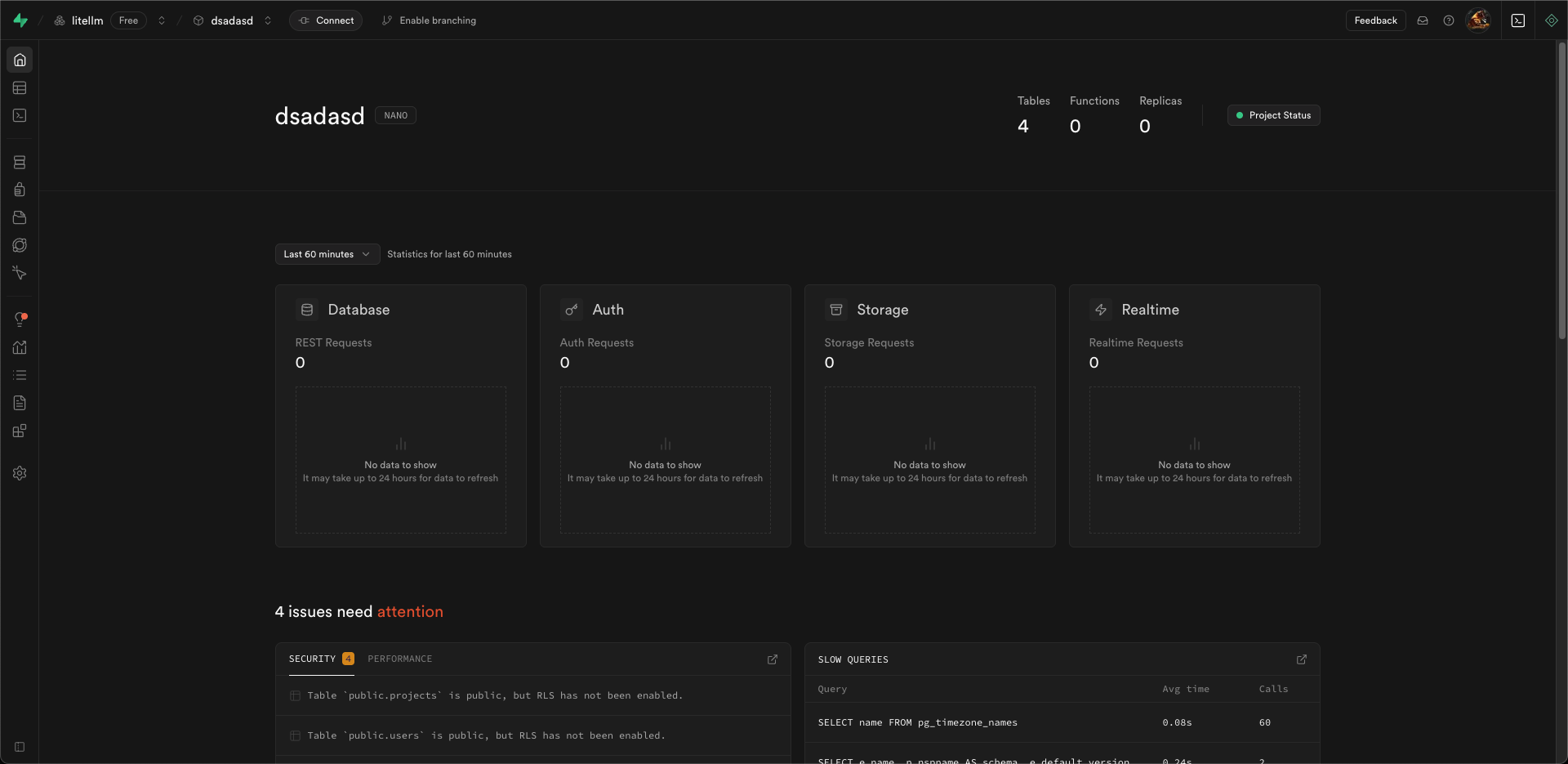
Task: Open the SQL Editor icon
Action: click(x=20, y=115)
